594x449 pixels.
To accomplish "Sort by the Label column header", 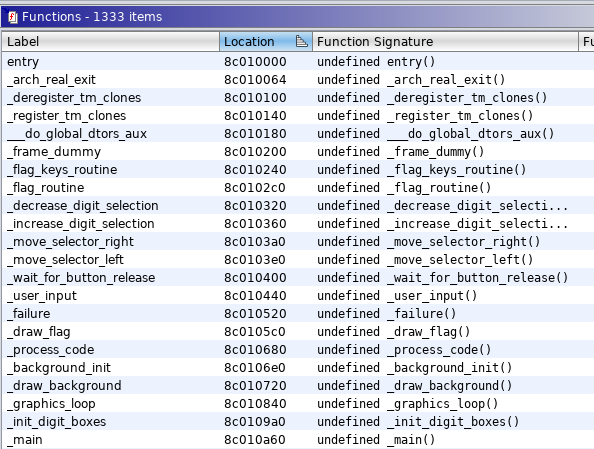I will tap(111, 42).
